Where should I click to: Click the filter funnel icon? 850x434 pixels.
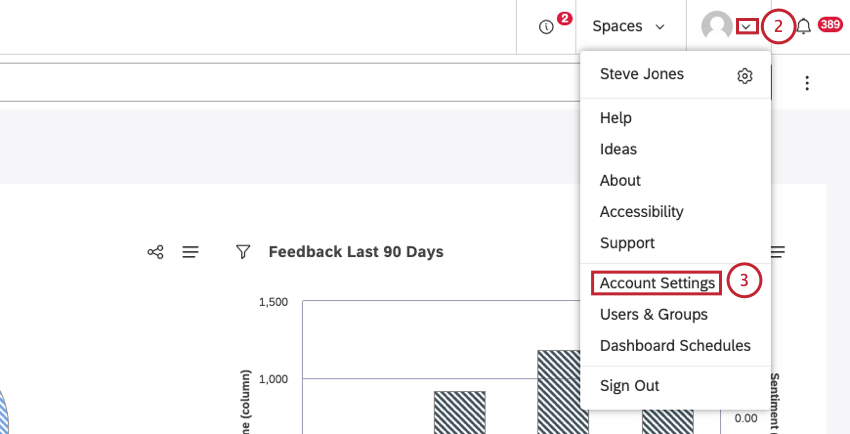coord(242,252)
